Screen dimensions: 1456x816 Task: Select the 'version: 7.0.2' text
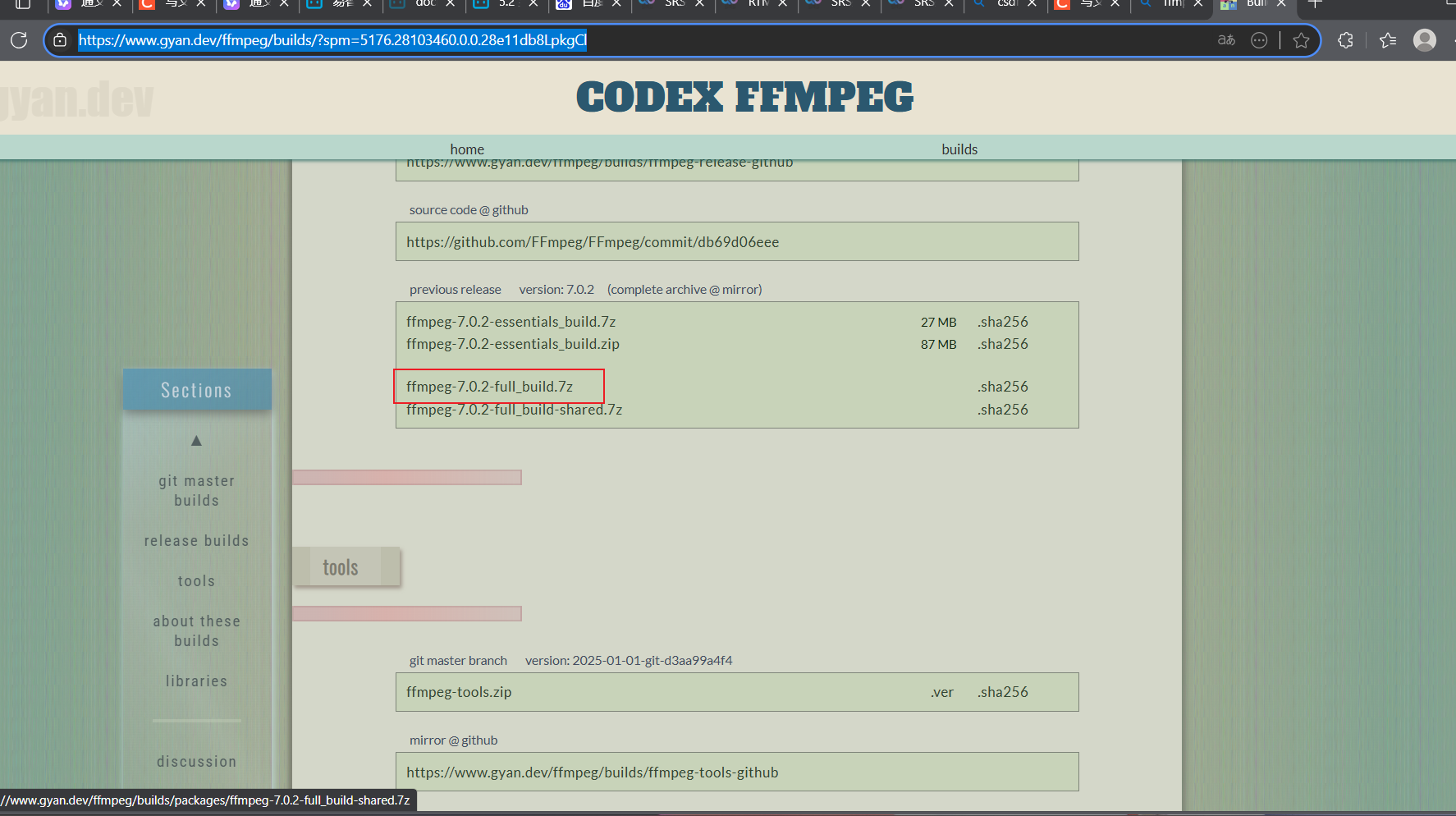(x=556, y=290)
